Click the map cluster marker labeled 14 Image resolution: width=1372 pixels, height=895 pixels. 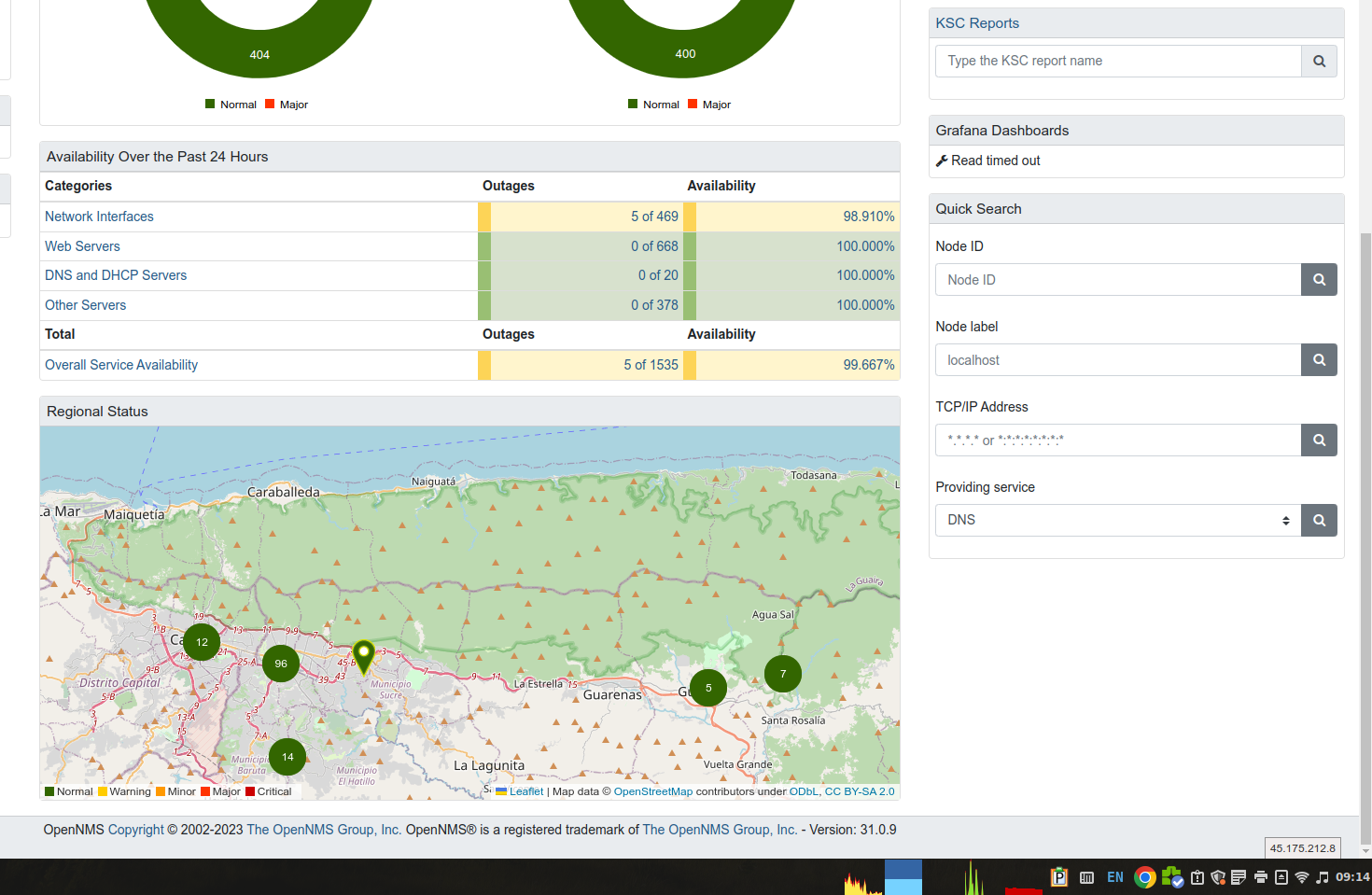[x=287, y=757]
